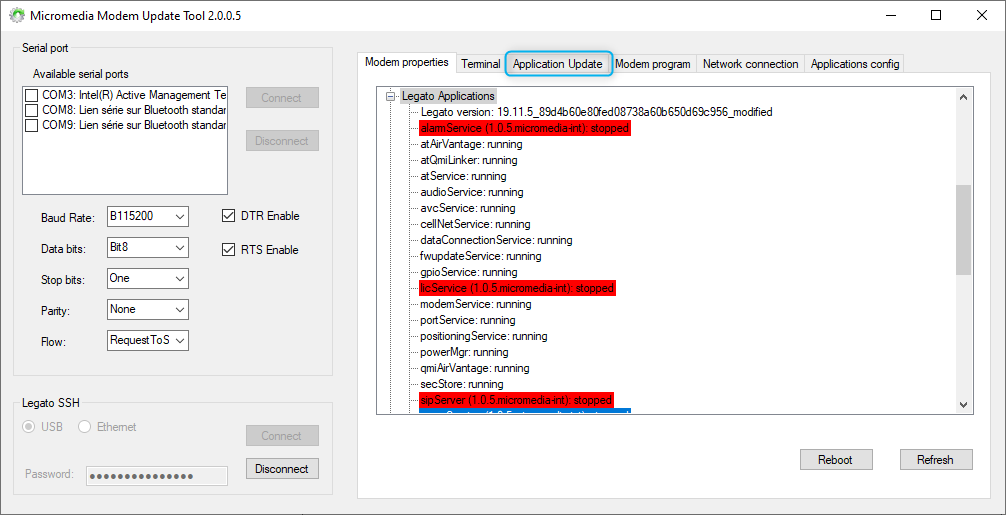Open the Baud Rate dropdown
The width and height of the screenshot is (1006, 515).
[x=147, y=217]
